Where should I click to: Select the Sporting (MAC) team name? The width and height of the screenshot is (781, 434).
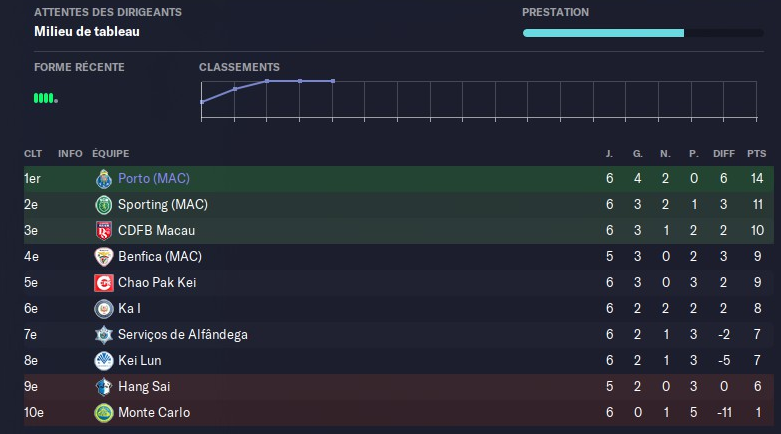(x=162, y=205)
